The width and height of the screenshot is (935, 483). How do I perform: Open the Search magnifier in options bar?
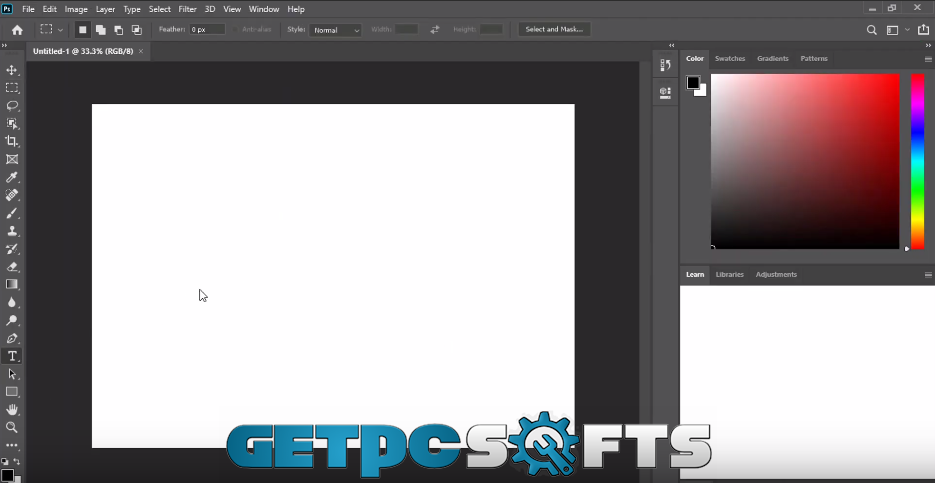click(x=871, y=30)
